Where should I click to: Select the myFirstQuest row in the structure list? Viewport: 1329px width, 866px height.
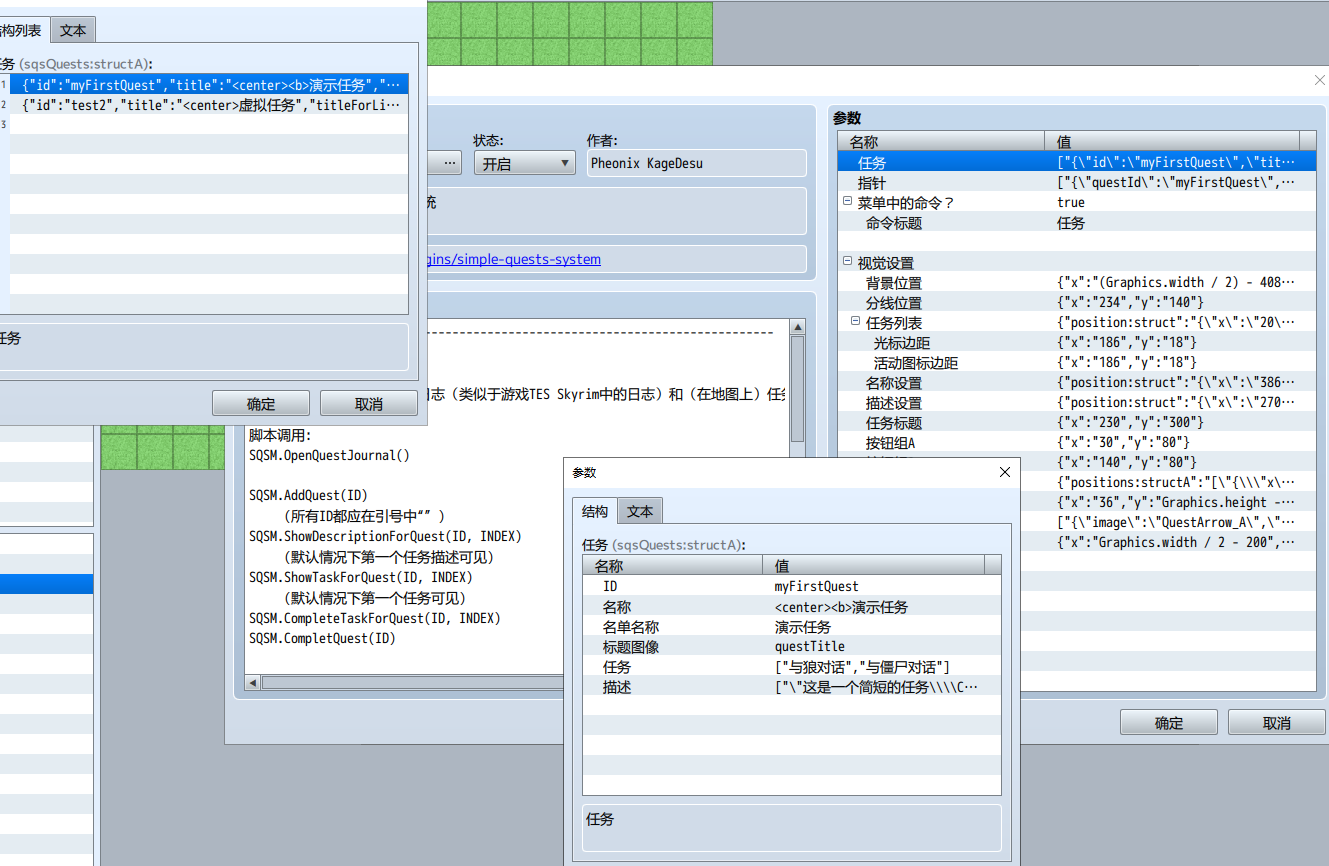pos(209,84)
